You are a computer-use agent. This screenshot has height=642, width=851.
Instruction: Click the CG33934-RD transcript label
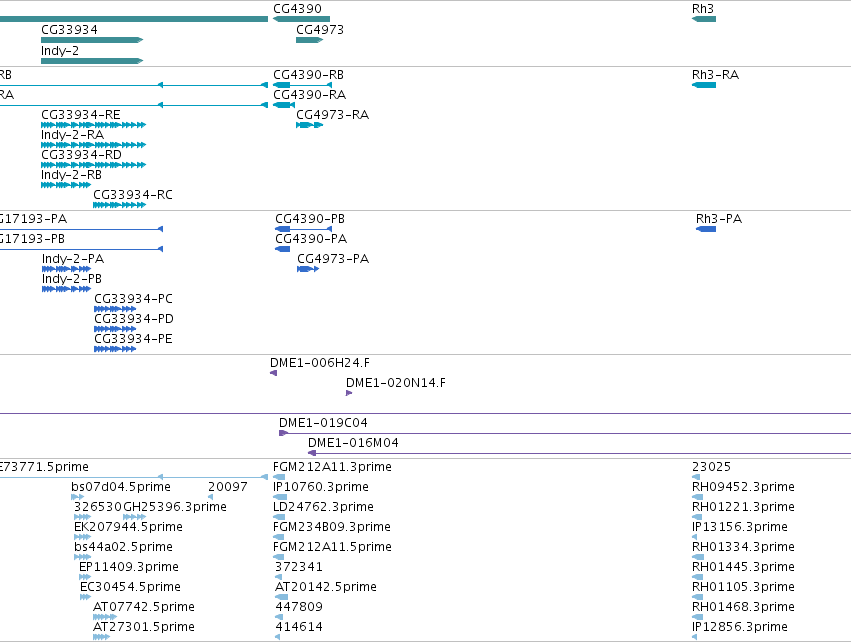pyautogui.click(x=81, y=155)
